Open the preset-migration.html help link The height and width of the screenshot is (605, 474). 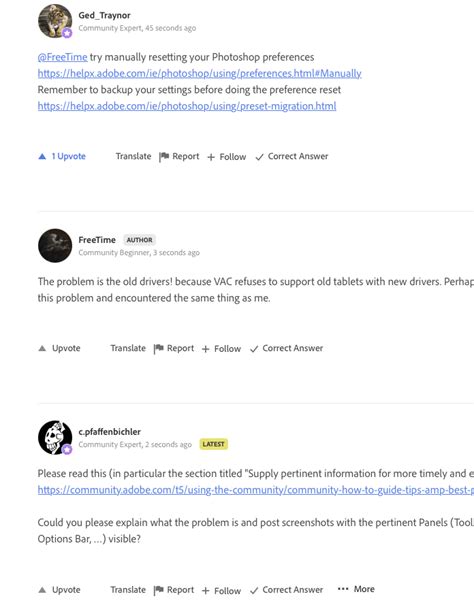(187, 106)
